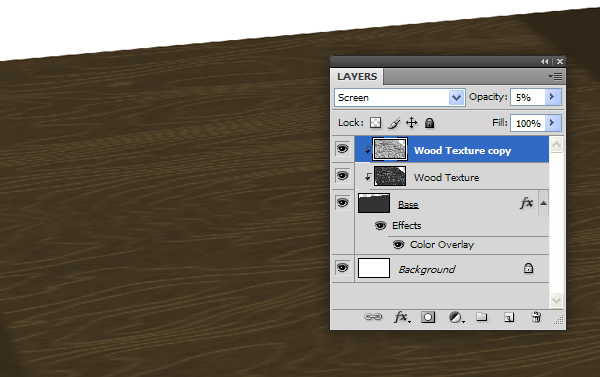Hide the Background layer
Viewport: 600px width, 377px height.
pyautogui.click(x=342, y=268)
